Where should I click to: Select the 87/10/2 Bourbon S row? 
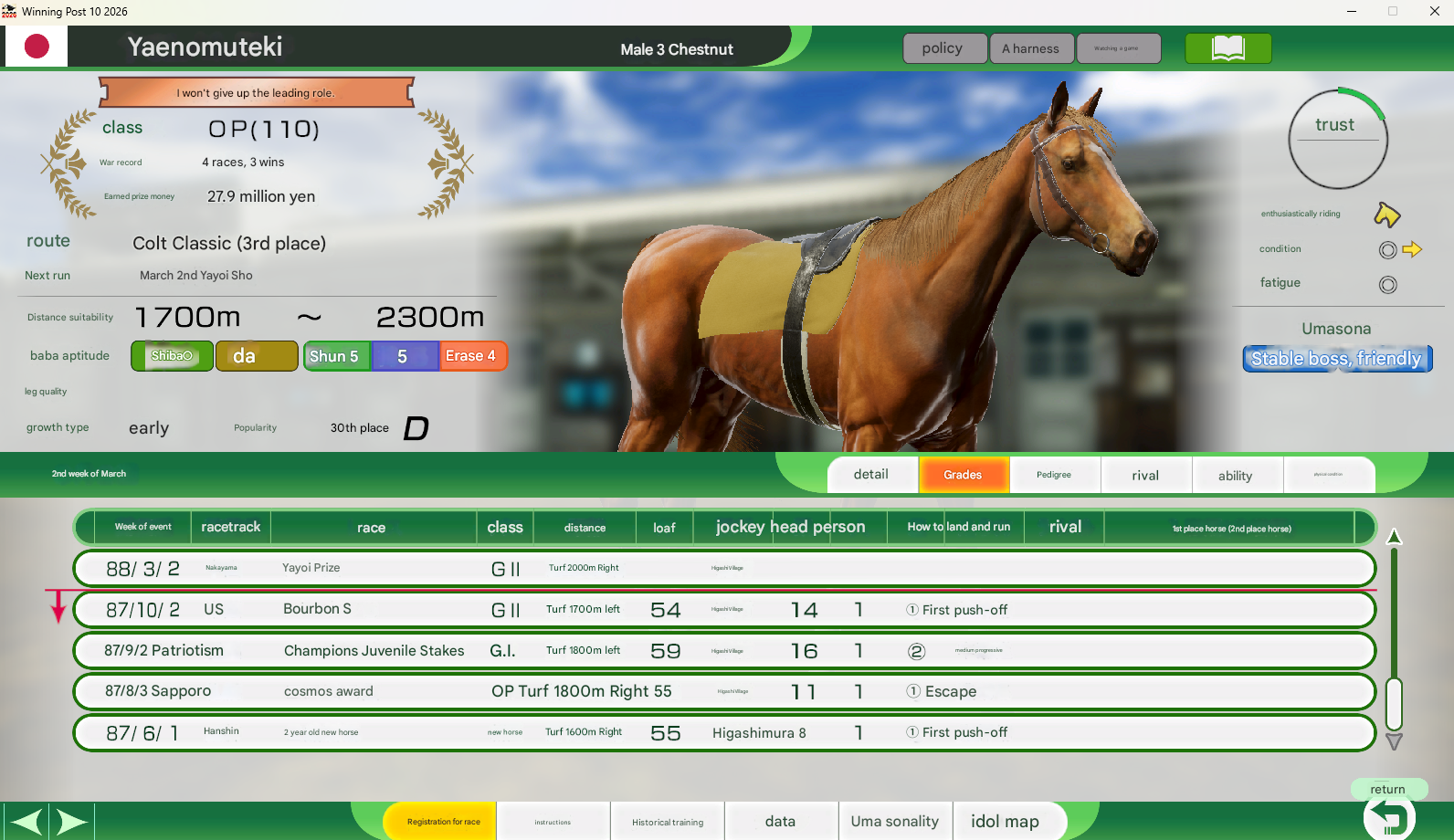(x=724, y=610)
